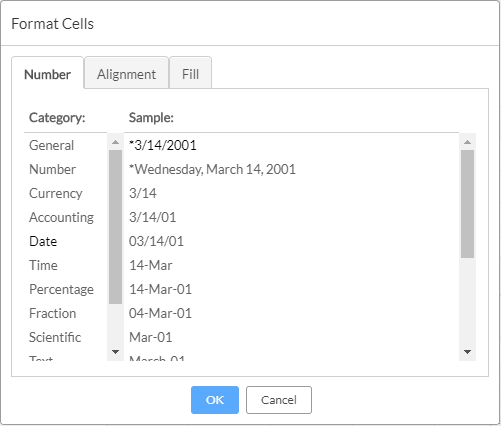
Task: Click the Sample list scrollbar thumb
Action: [x=467, y=204]
